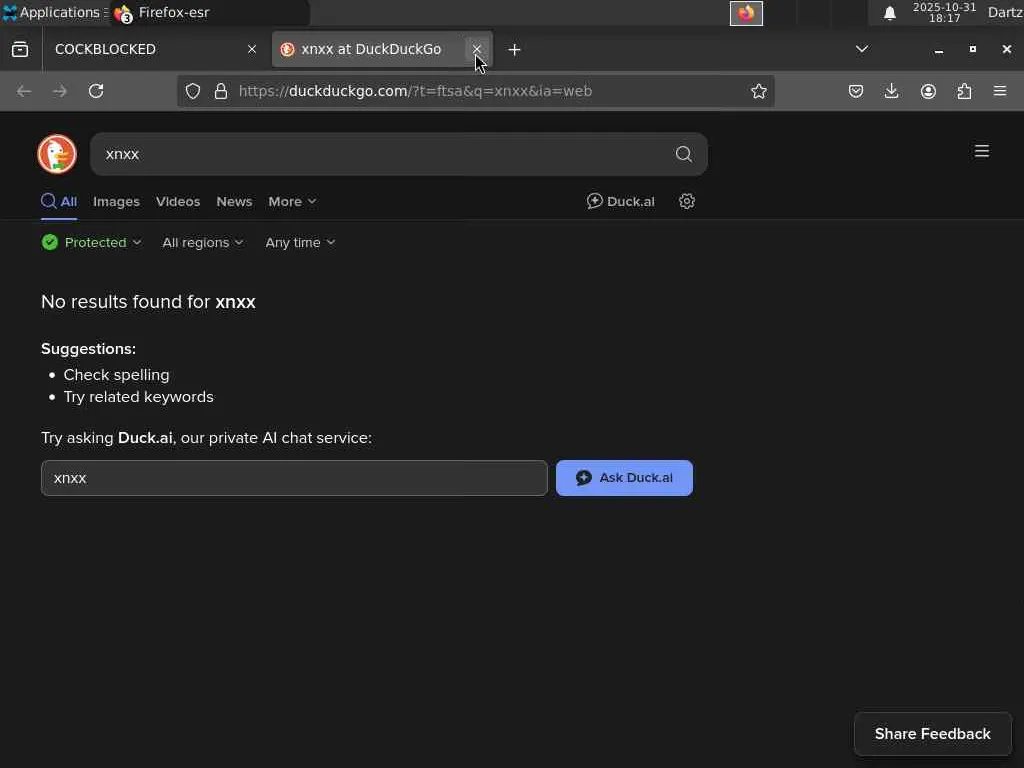Click the Firefox address bar URL
Screen dimensions: 1024x768
coord(415,91)
